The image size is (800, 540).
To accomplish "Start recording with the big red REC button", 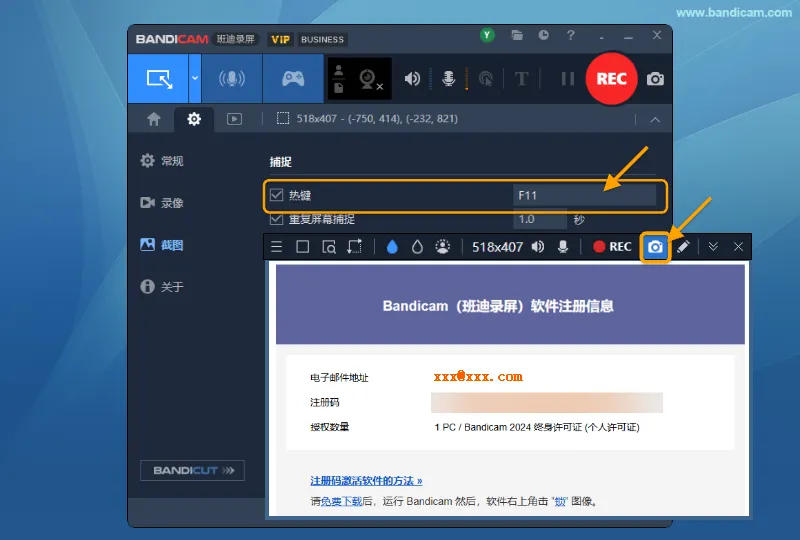I will (x=611, y=79).
